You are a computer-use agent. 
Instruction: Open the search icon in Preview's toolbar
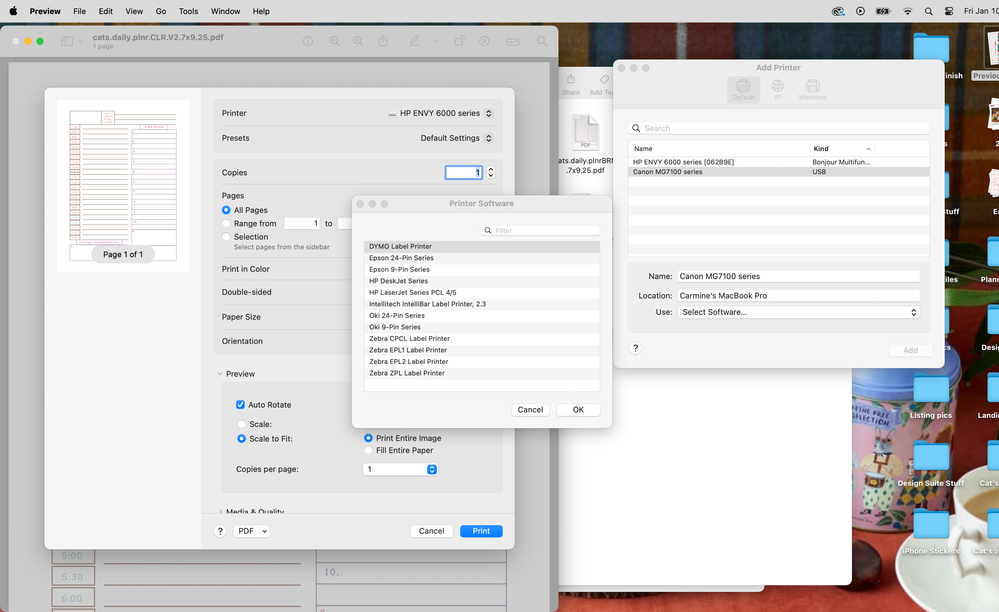coord(542,41)
